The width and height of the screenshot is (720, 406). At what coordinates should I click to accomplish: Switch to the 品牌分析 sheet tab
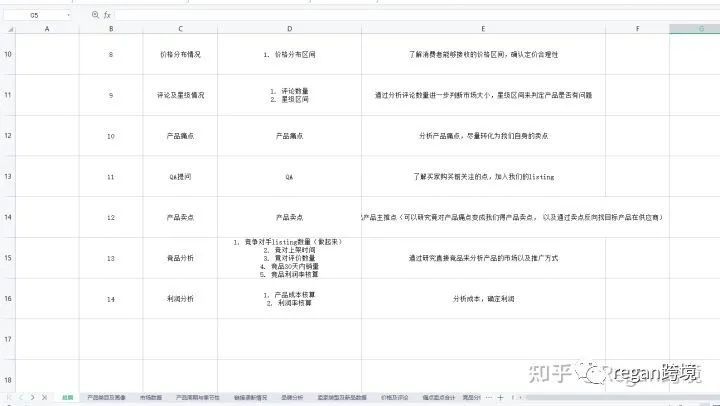point(292,397)
